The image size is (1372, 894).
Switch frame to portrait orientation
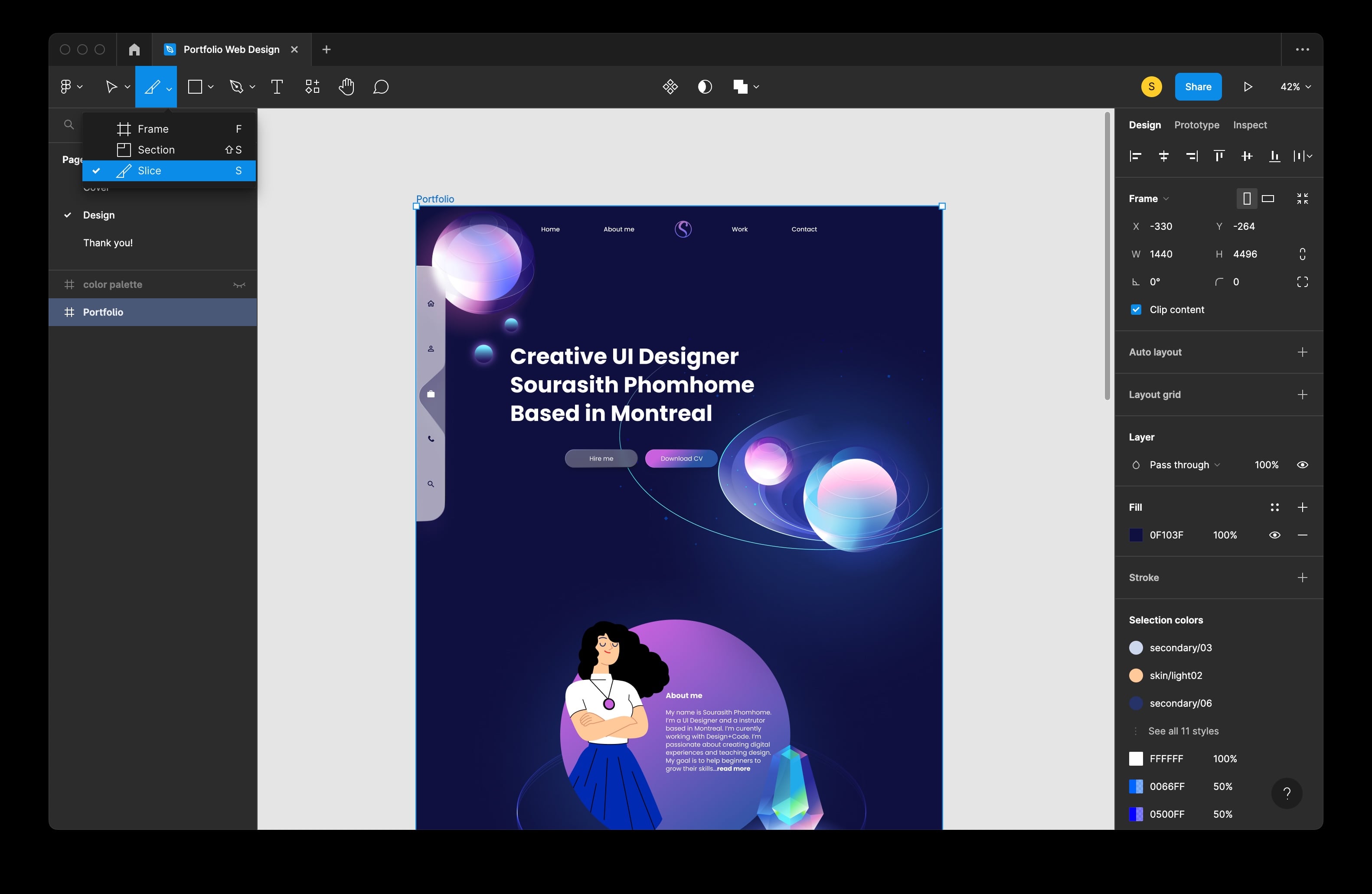tap(1247, 198)
